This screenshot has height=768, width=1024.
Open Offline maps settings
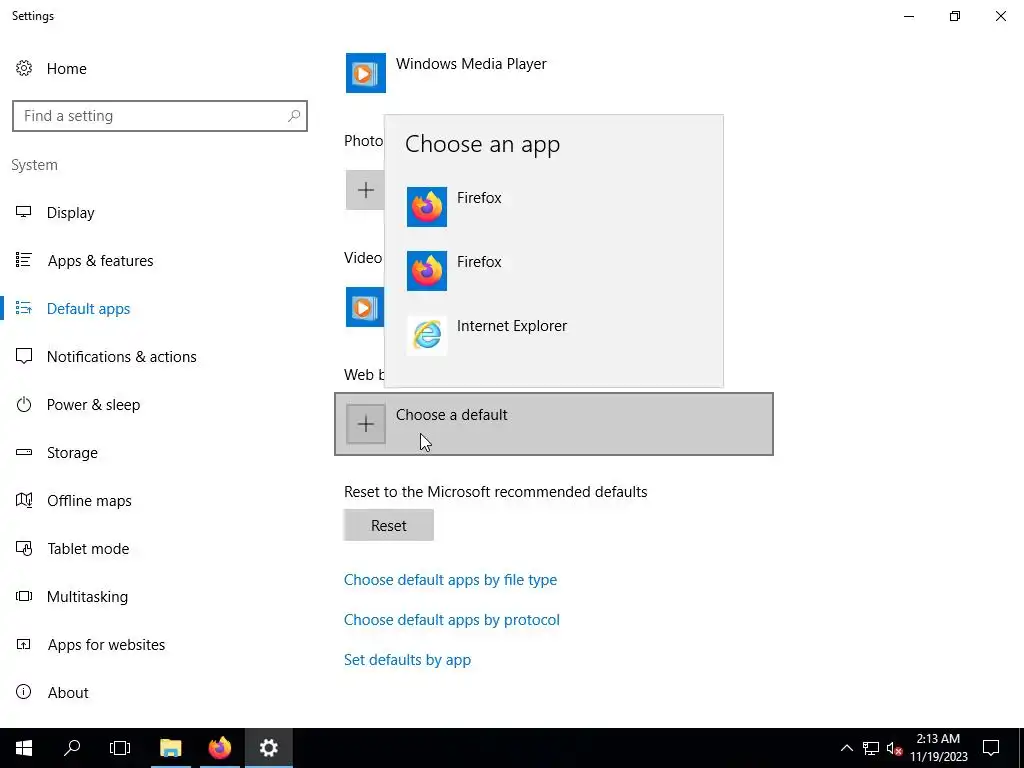point(89,501)
